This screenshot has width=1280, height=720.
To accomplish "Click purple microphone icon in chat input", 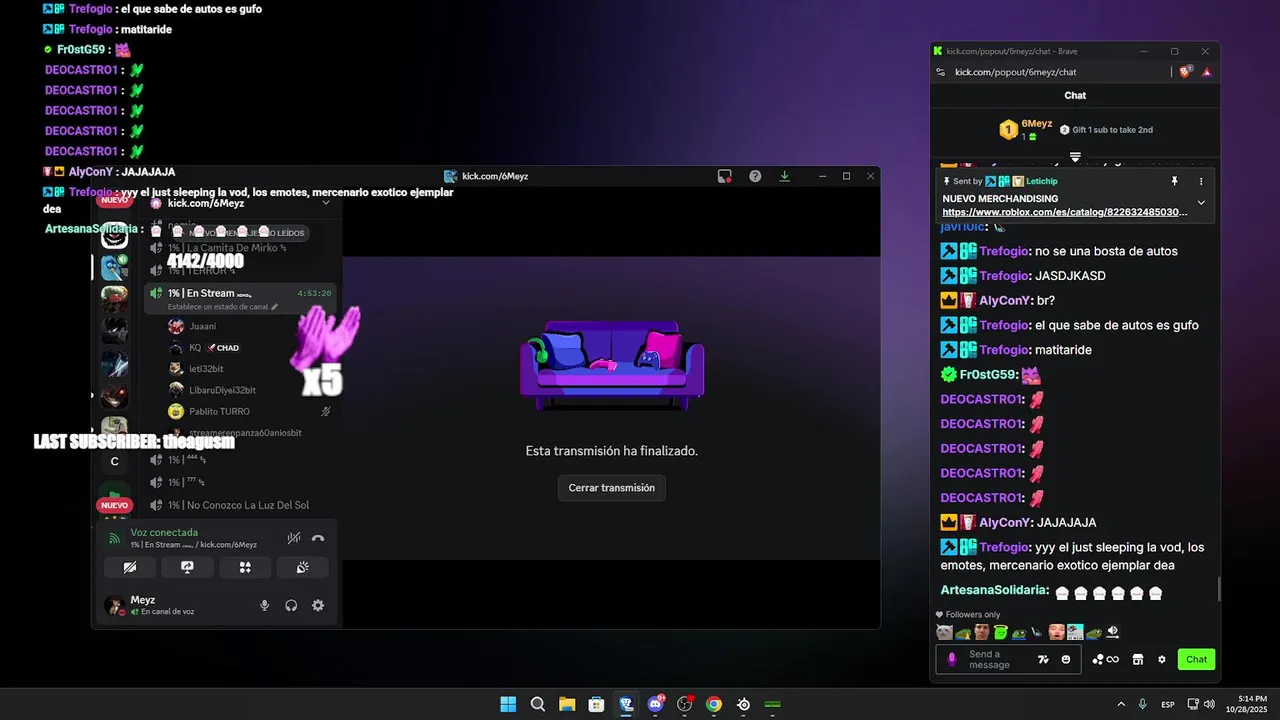I will 951,659.
